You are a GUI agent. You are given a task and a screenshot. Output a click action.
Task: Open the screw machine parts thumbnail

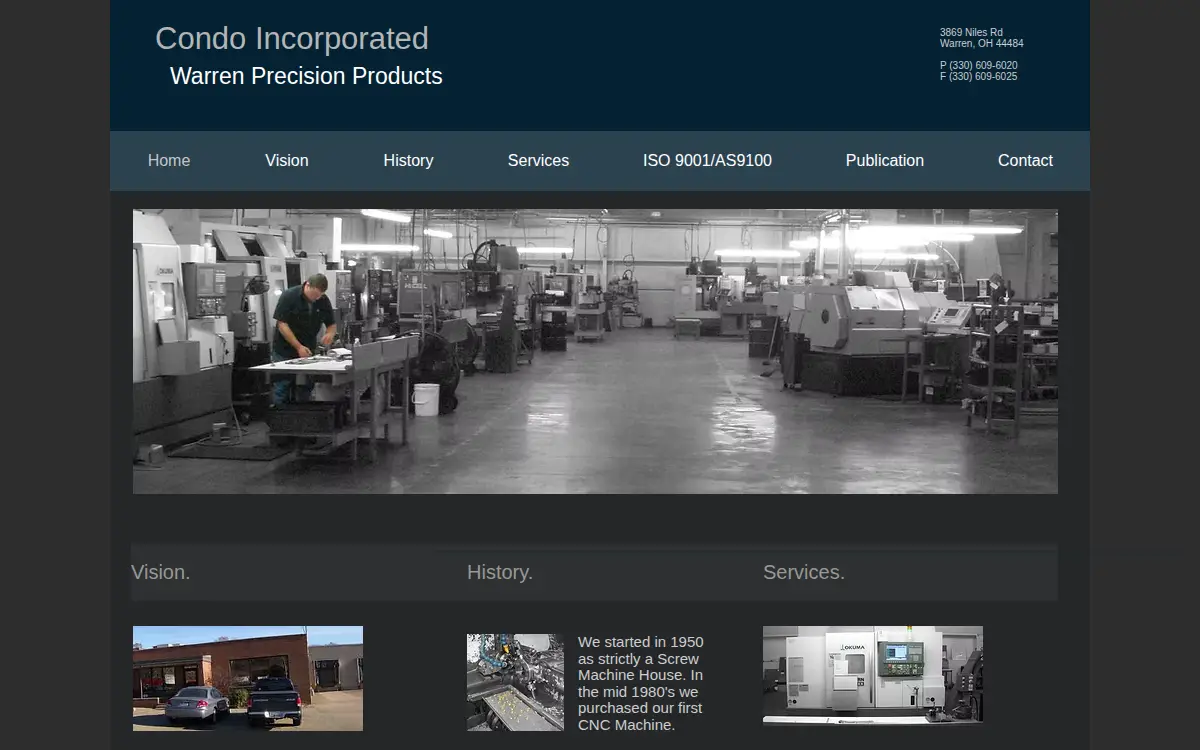[515, 682]
